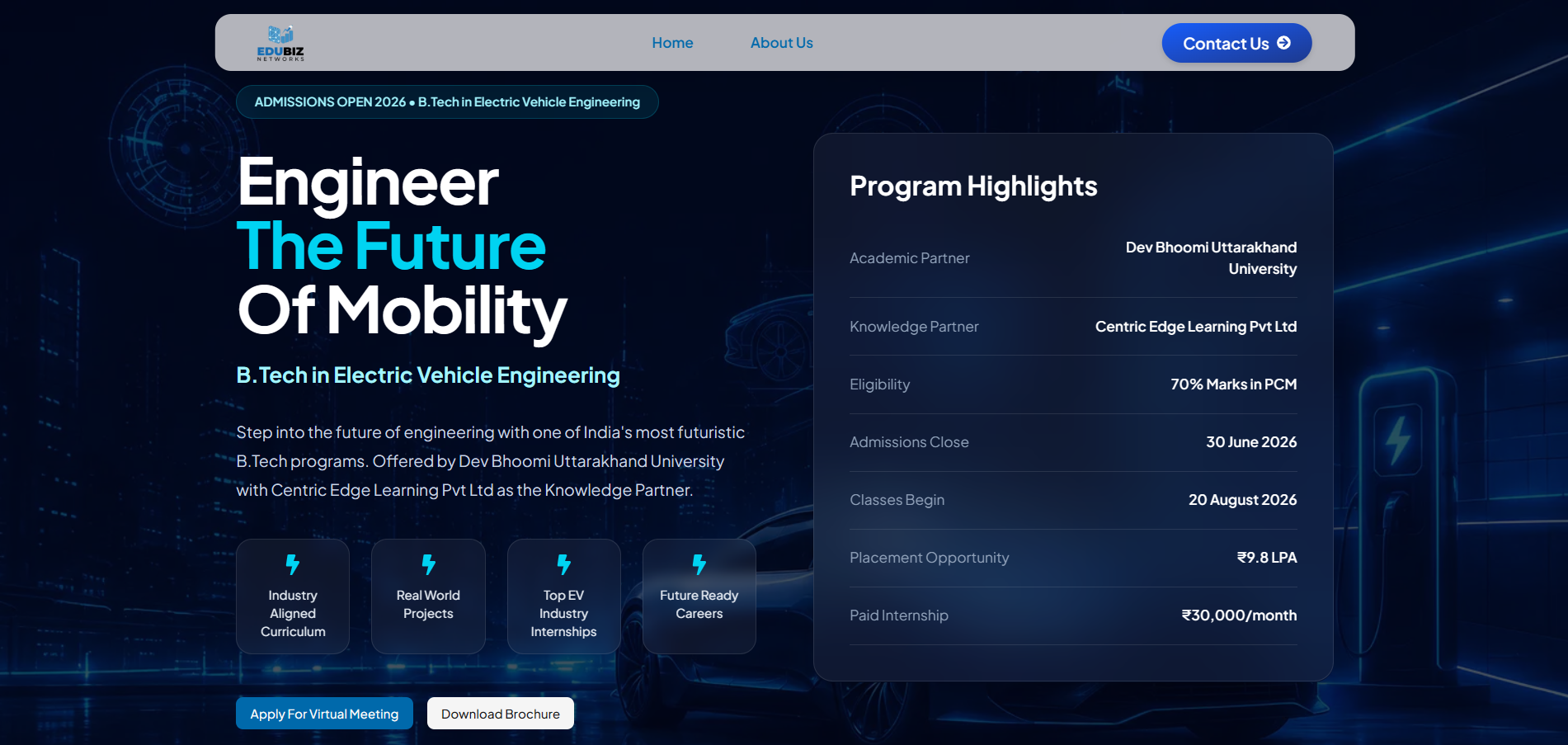Click the arrow icon inside Contact Us
Screen dimensions: 1568x745
[x=1284, y=43]
